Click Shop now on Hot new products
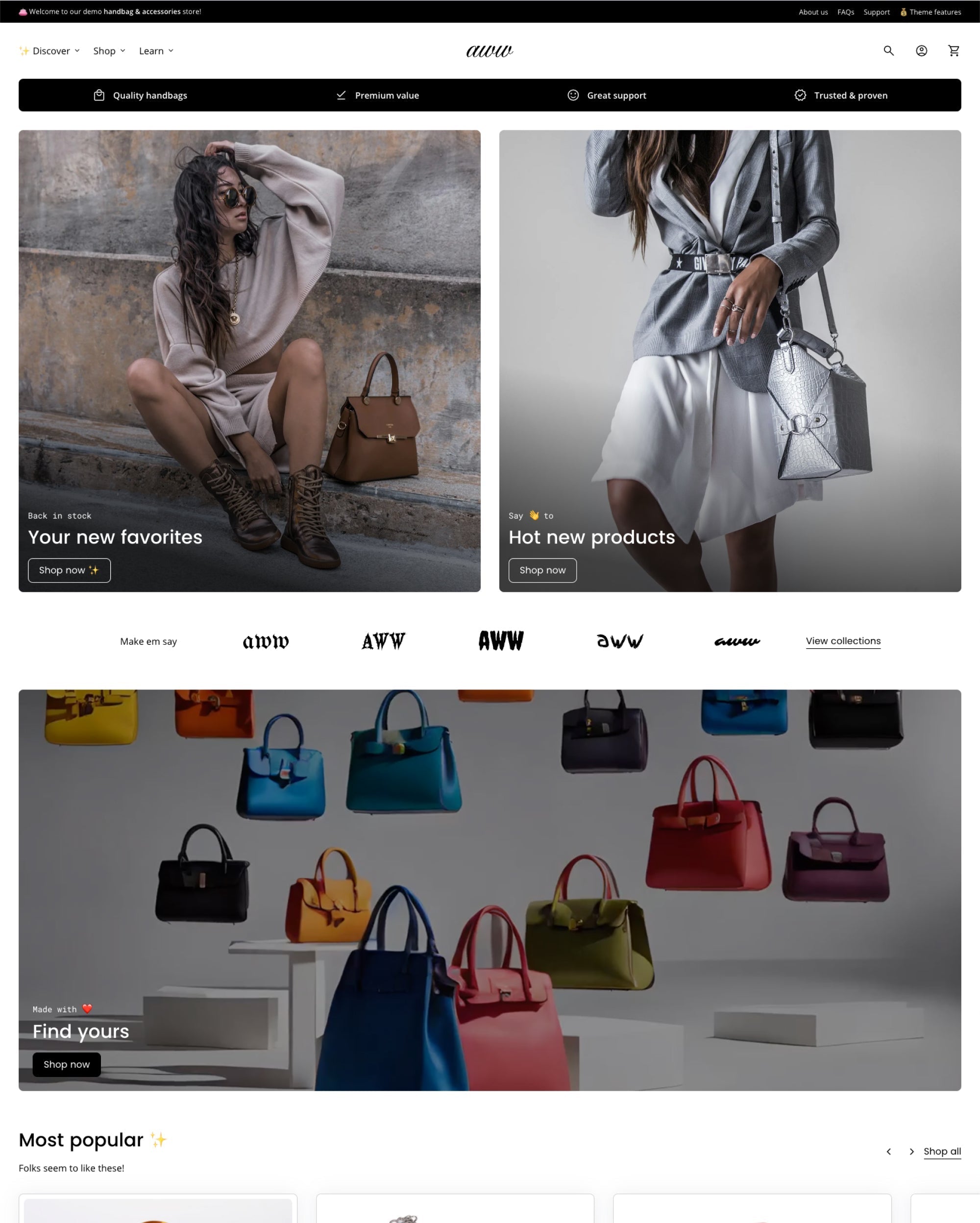980x1223 pixels. click(x=543, y=570)
